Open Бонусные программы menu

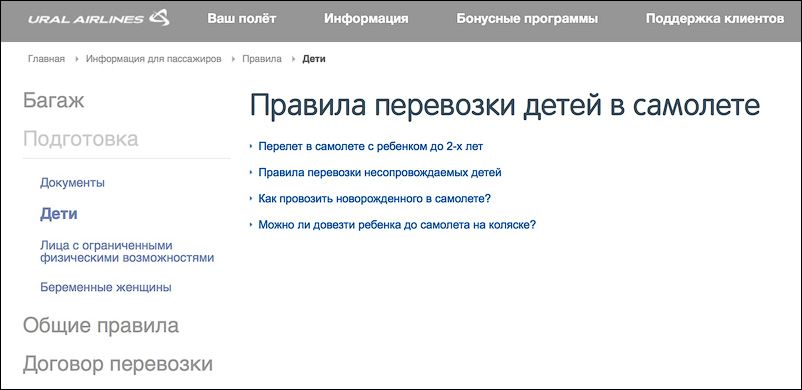527,19
